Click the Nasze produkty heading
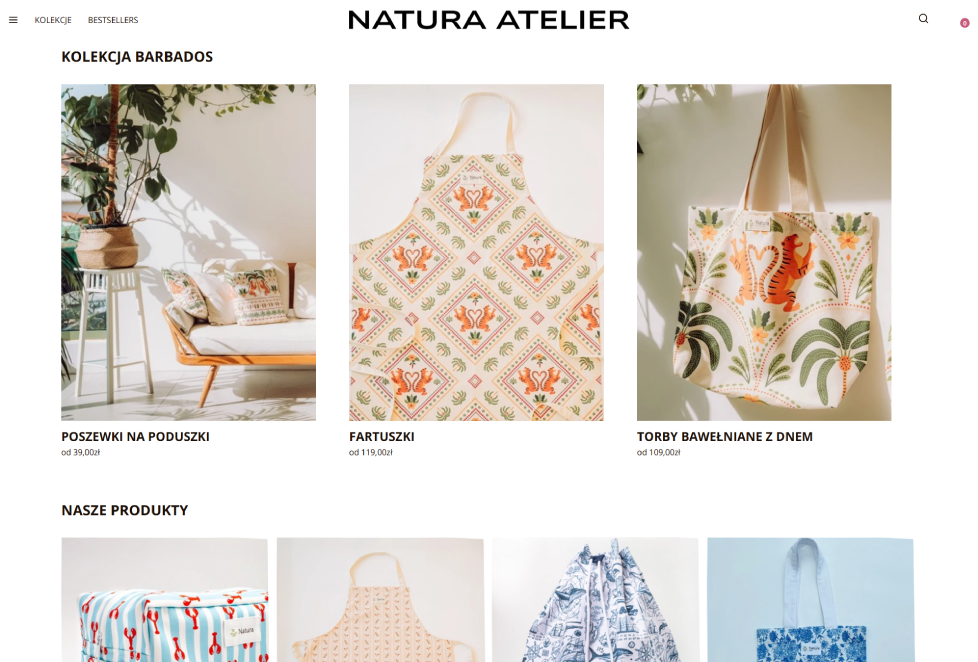 point(125,510)
